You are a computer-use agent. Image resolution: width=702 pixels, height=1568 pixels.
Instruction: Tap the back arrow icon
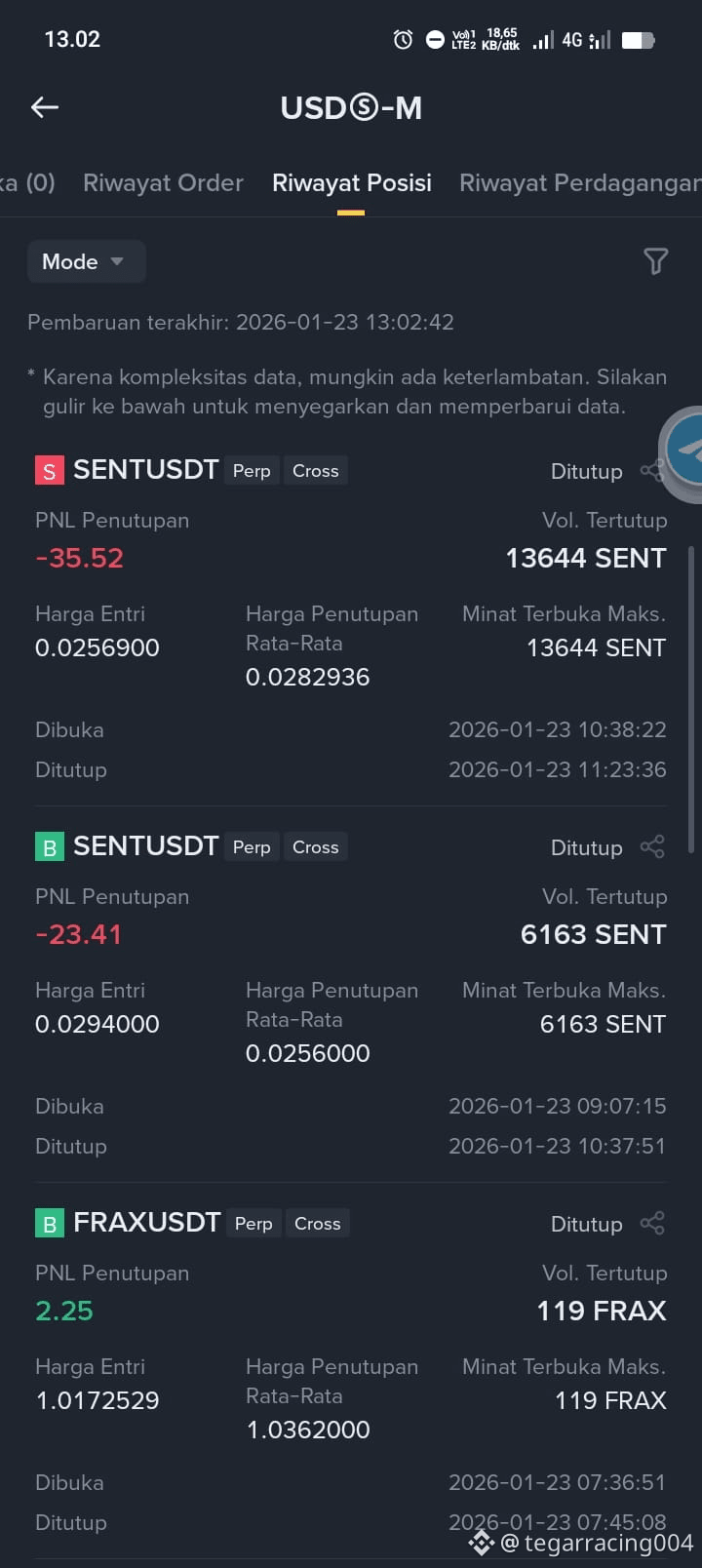tap(45, 107)
